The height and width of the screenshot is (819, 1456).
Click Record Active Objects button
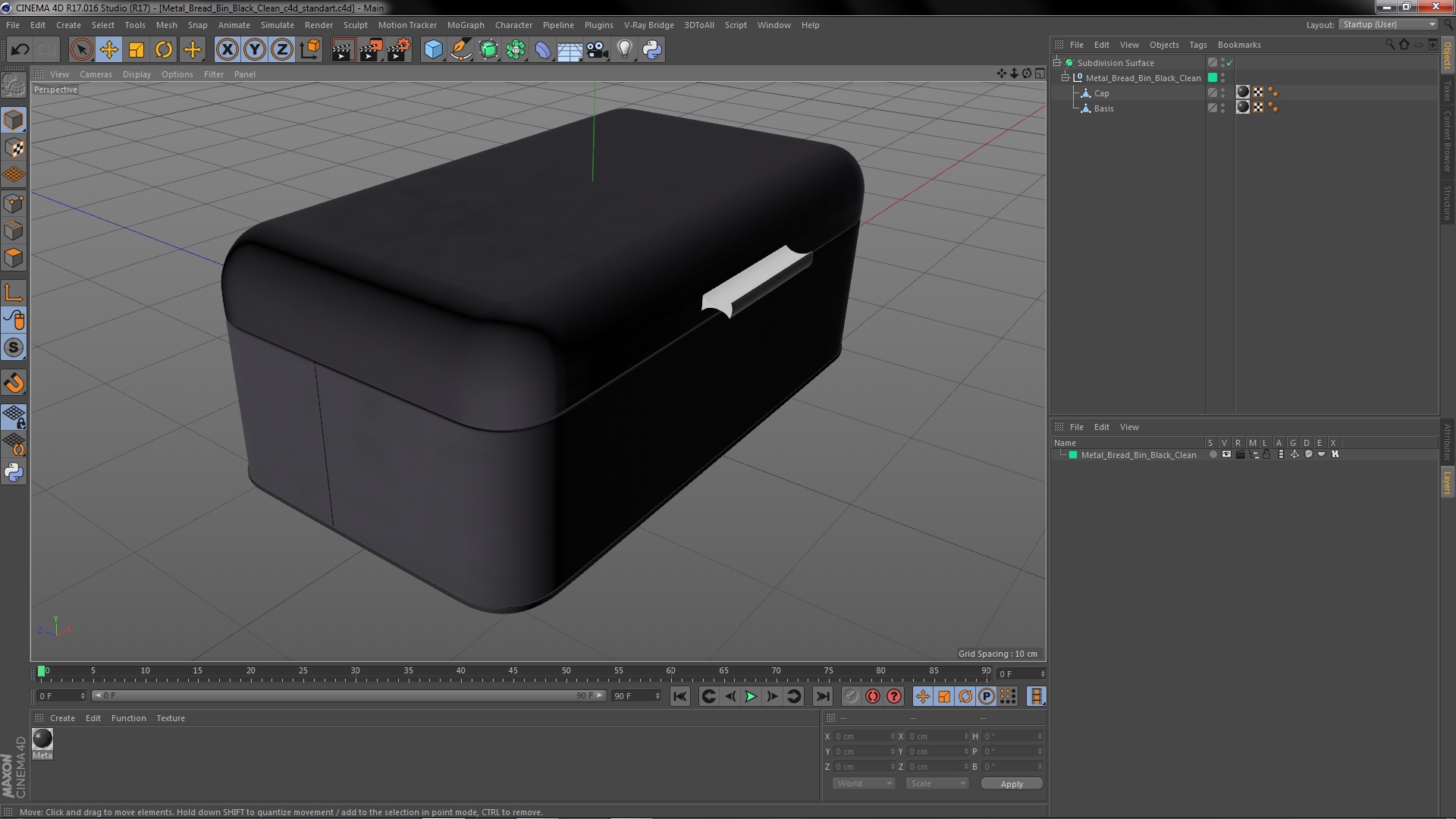[x=851, y=696]
